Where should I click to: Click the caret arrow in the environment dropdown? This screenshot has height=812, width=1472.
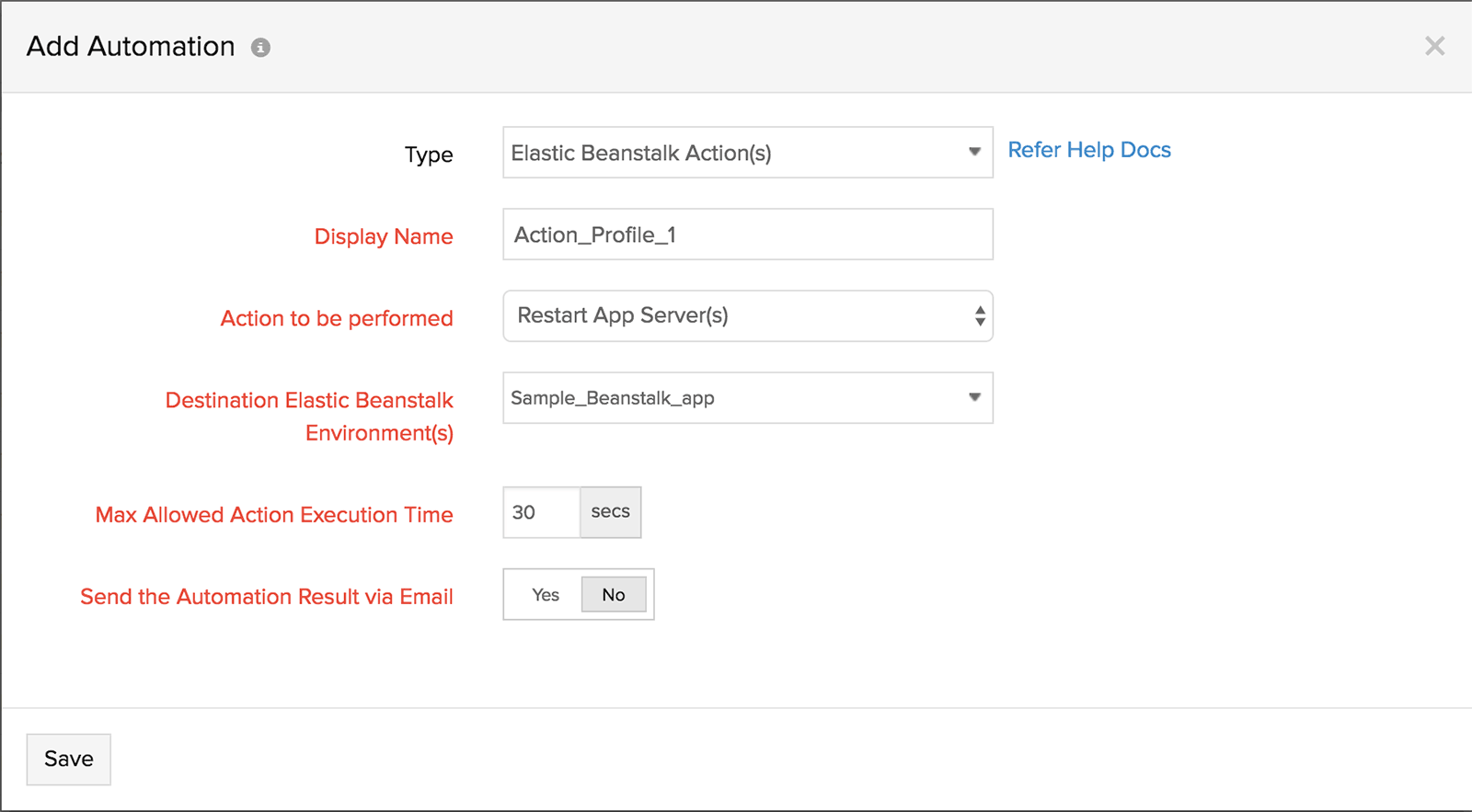click(x=974, y=397)
